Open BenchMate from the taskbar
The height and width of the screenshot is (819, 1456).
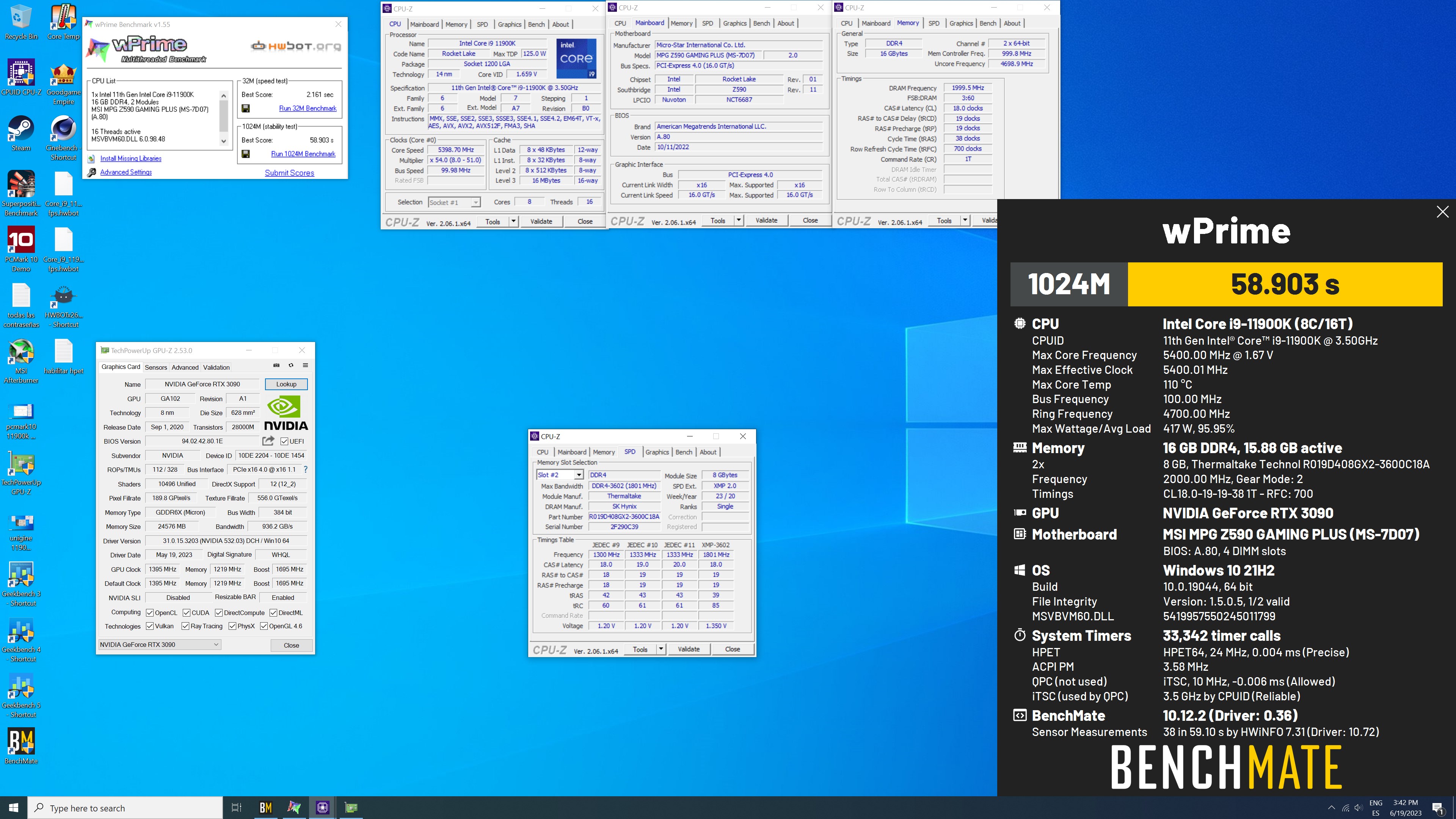pos(265,808)
